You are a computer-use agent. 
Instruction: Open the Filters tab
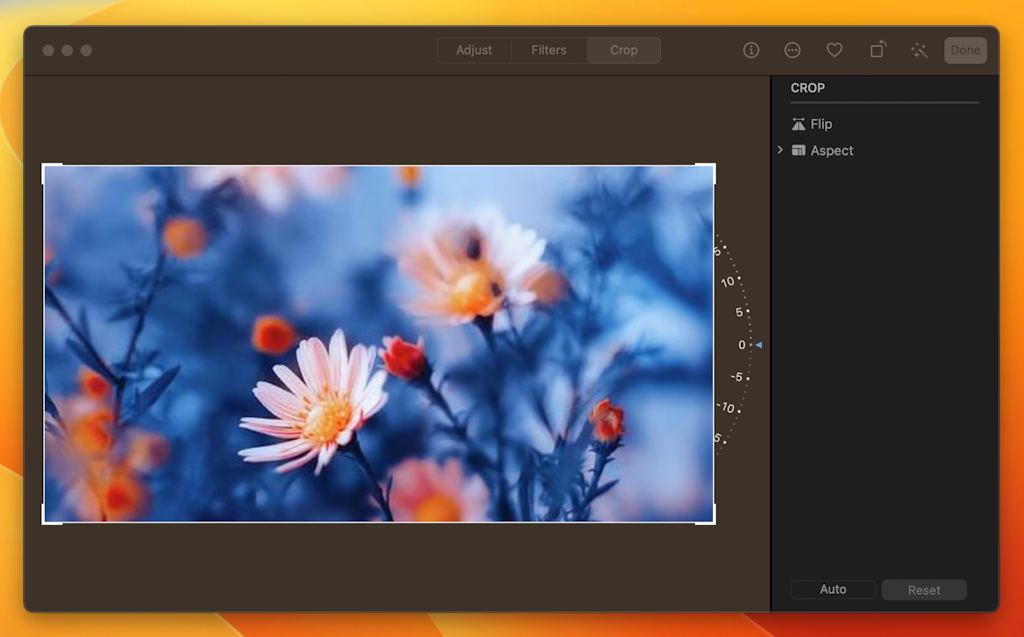coord(548,50)
